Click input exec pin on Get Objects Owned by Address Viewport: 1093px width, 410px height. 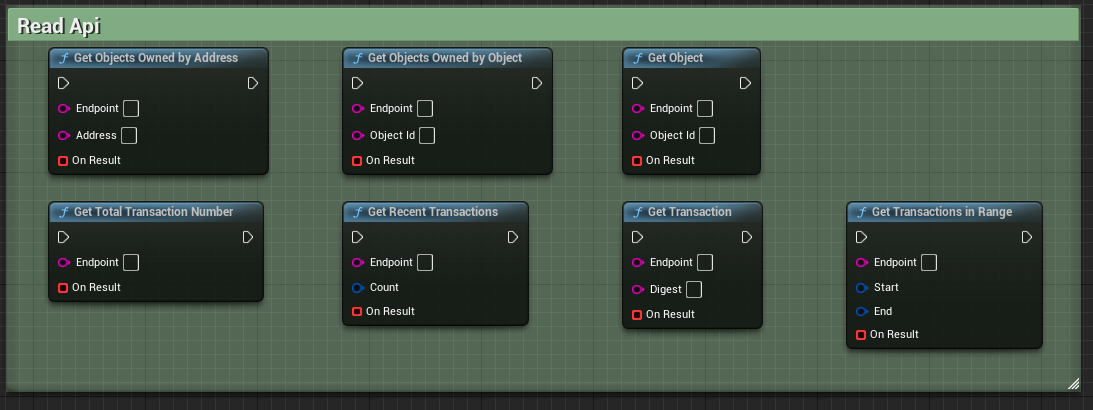tap(64, 83)
